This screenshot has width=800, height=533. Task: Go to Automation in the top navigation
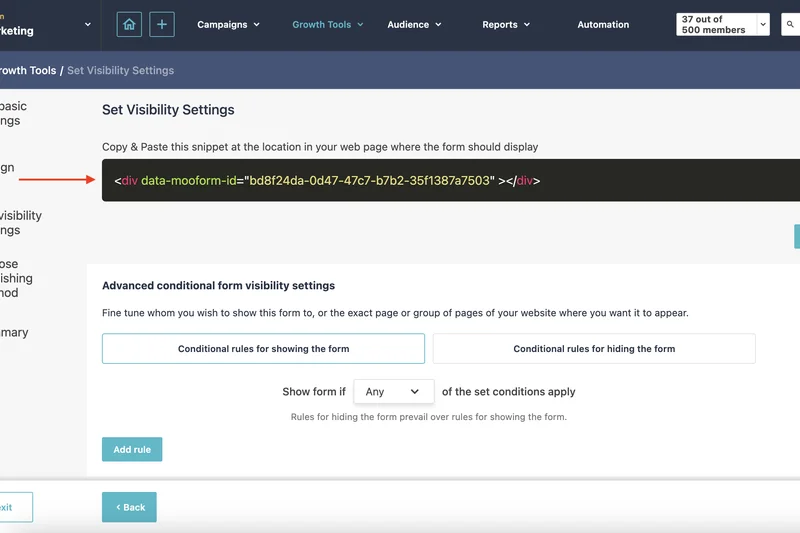pos(603,24)
